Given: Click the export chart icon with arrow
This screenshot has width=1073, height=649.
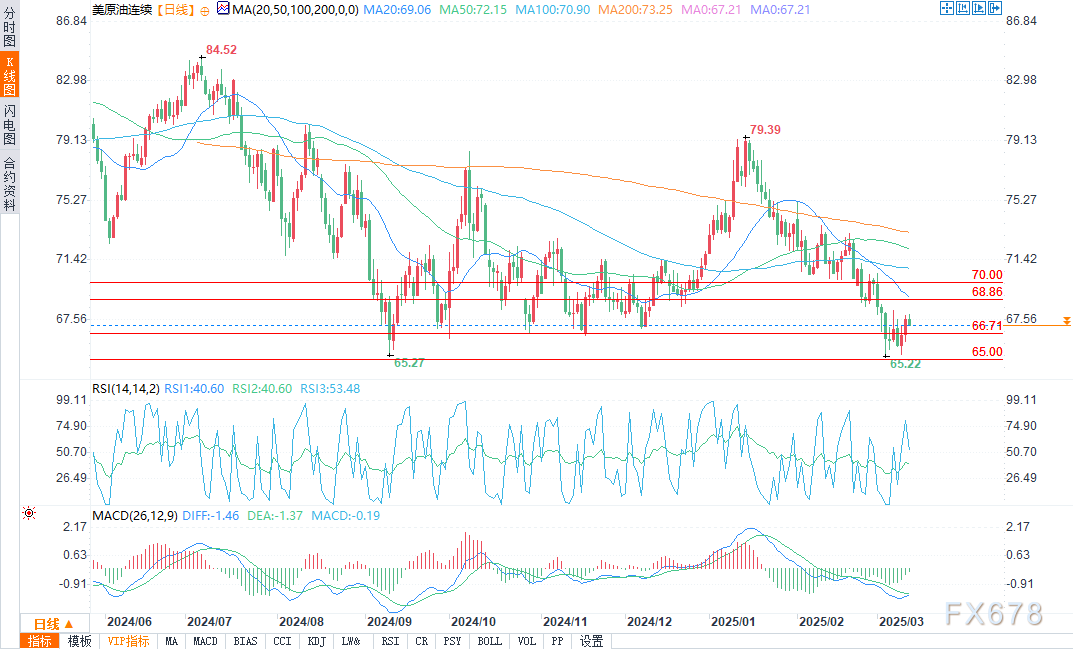Looking at the screenshot, I should [x=995, y=8].
